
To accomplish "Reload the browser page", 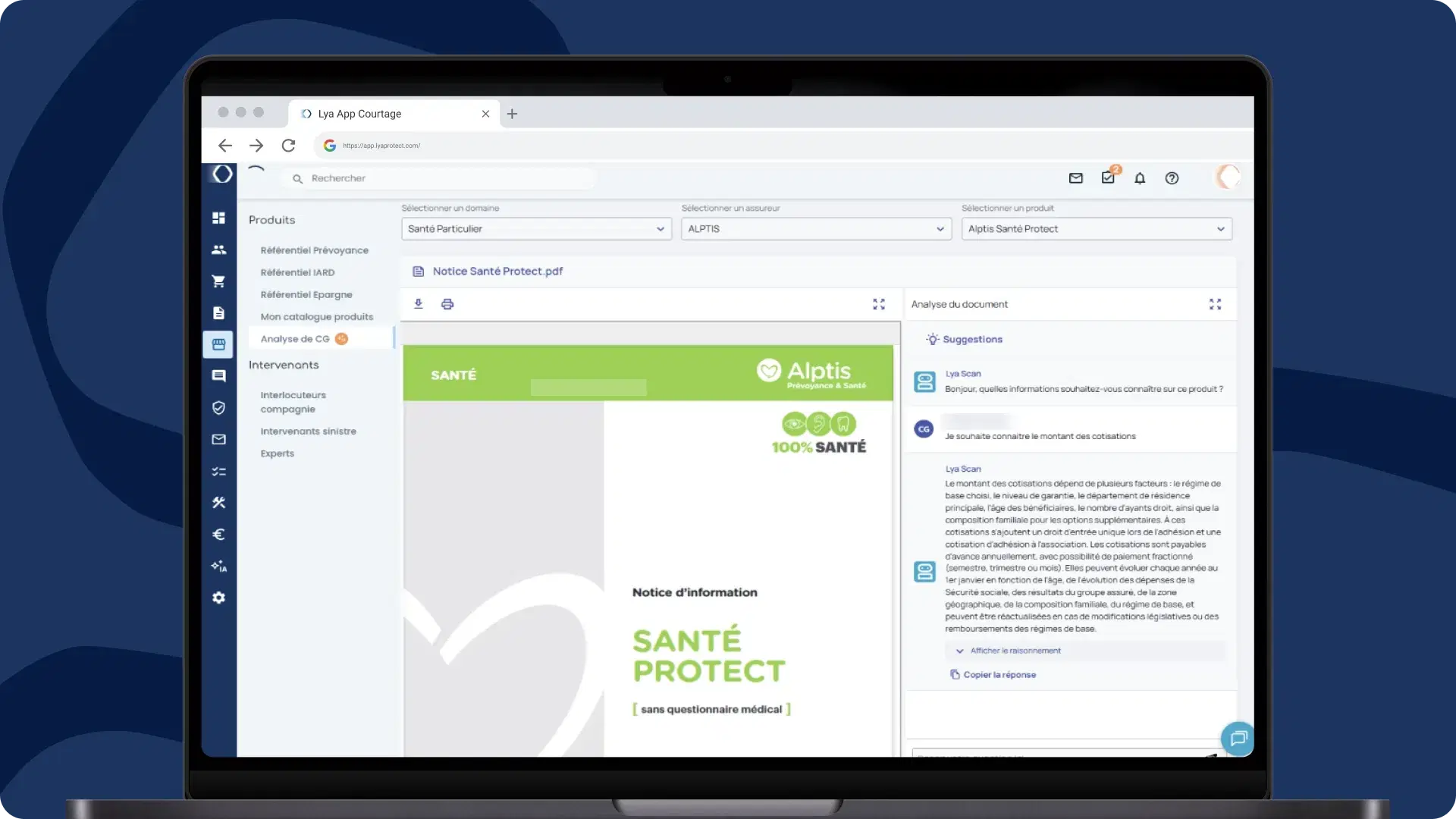I will 288,146.
